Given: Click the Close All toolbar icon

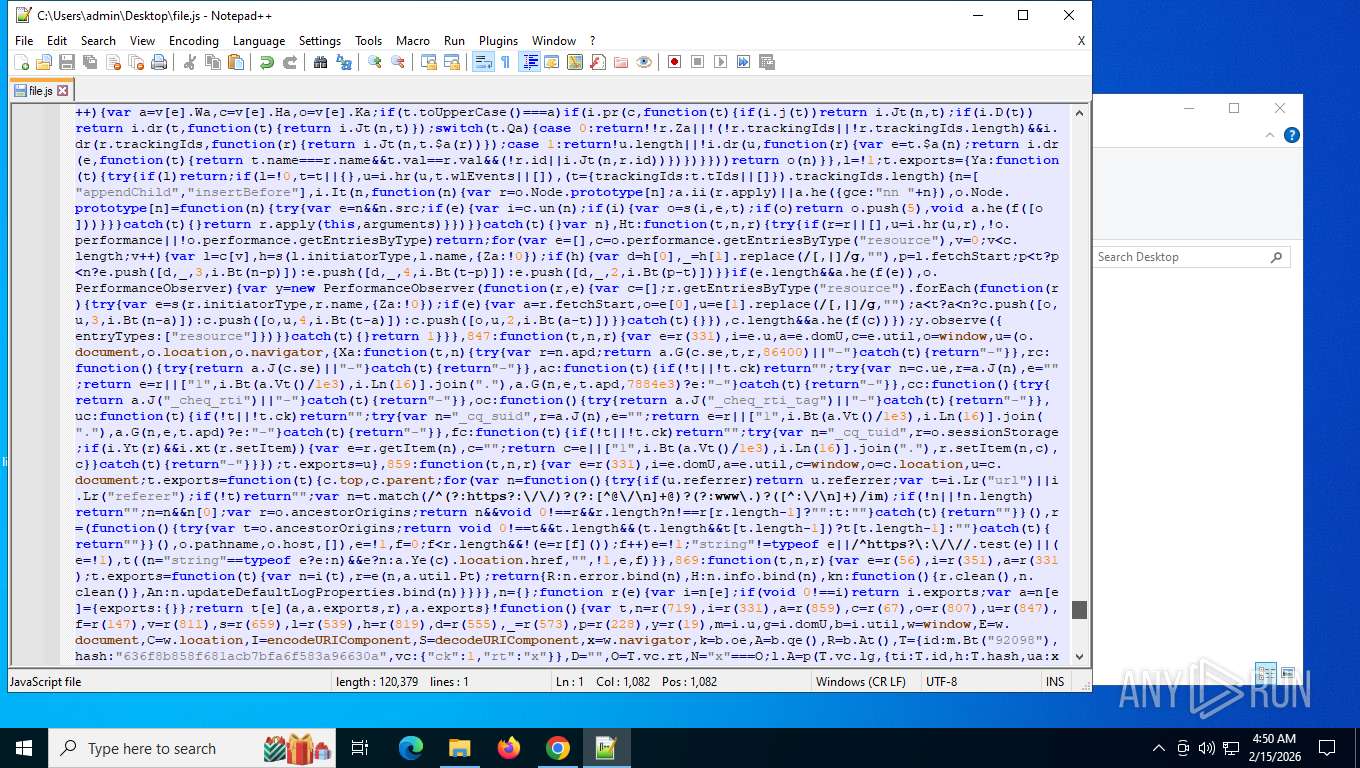Looking at the screenshot, I should (136, 62).
